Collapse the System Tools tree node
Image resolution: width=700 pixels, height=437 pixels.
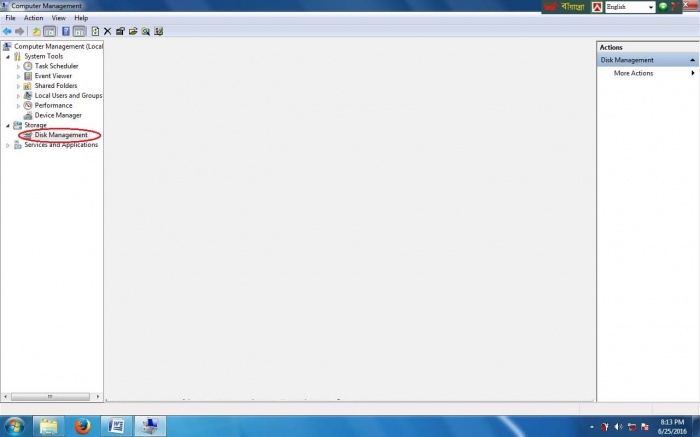(8, 57)
